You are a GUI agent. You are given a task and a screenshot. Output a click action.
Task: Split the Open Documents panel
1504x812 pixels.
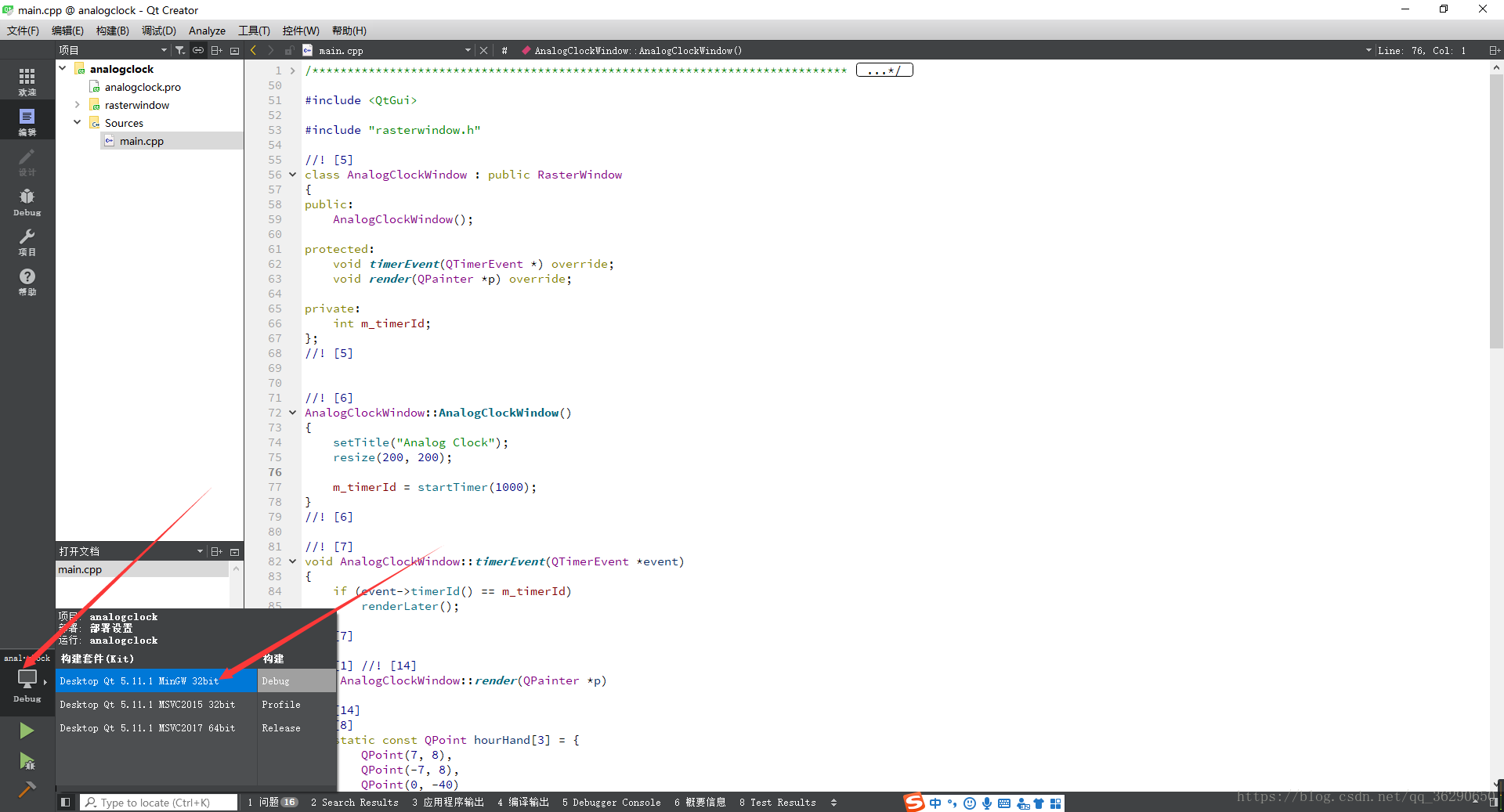point(217,551)
